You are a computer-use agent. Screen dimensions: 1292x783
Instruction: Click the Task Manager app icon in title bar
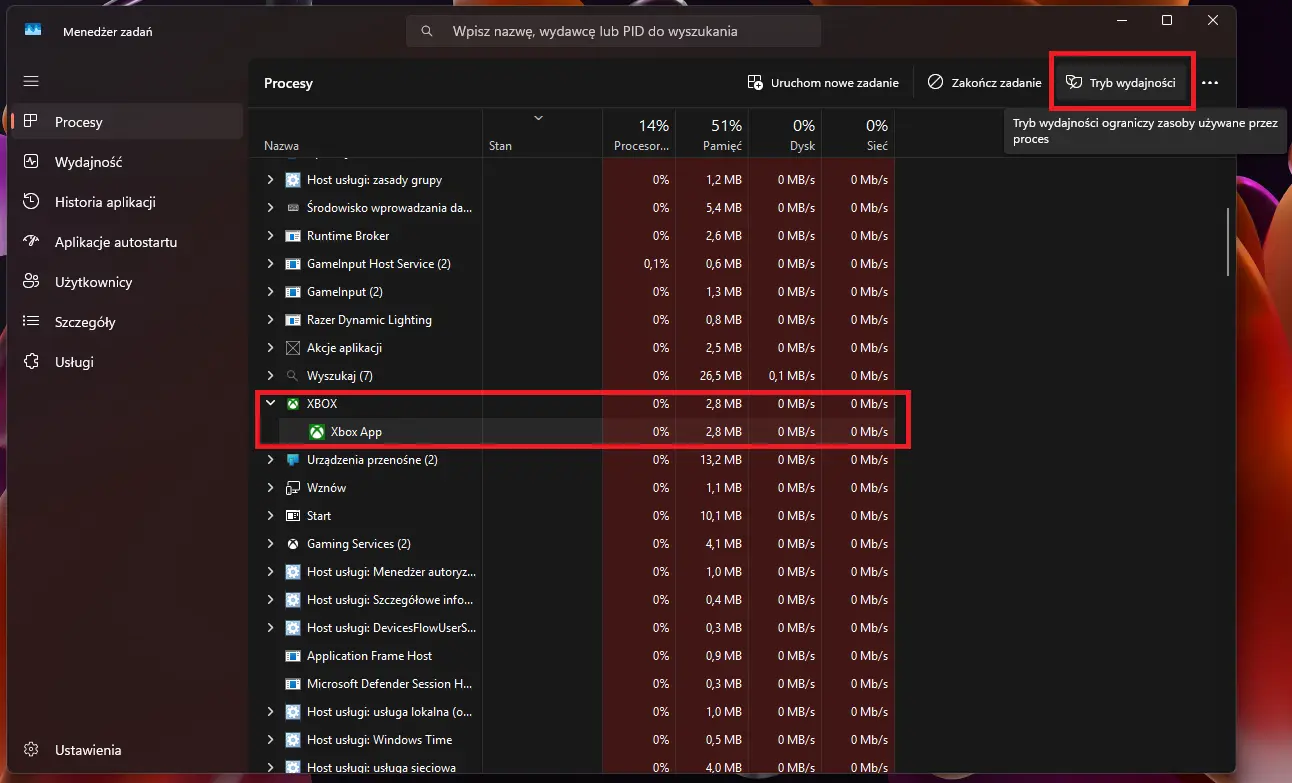[32, 31]
